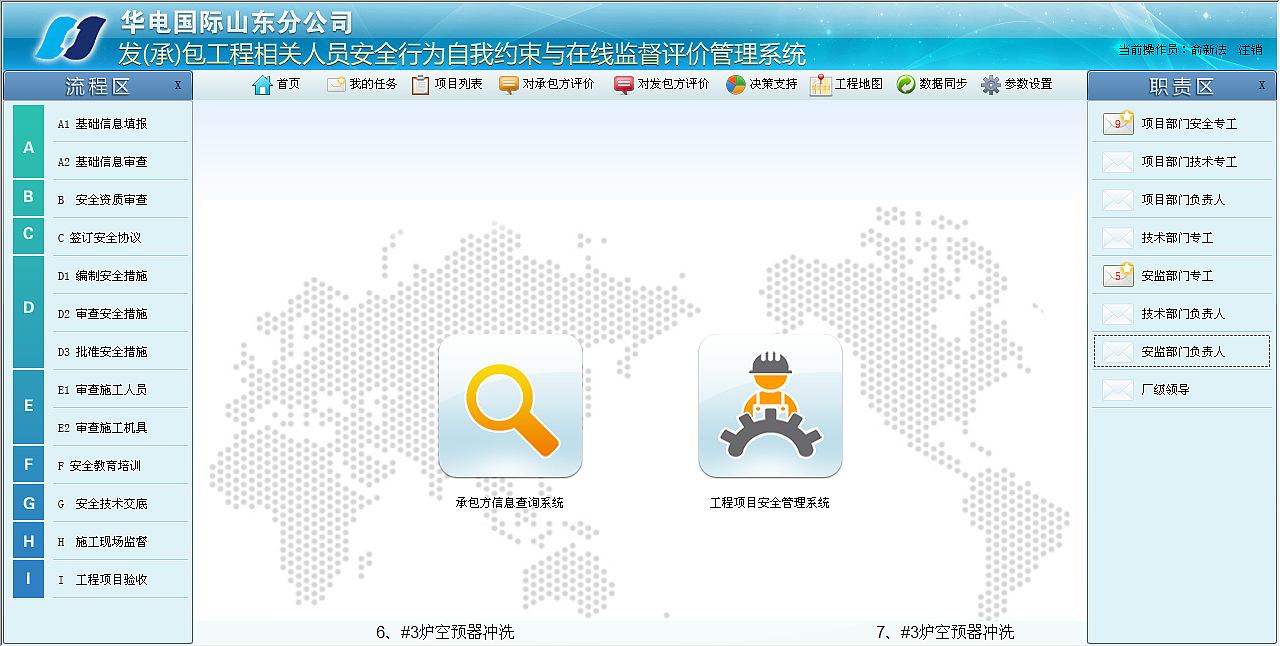Click envelope icon for 项目部门技术专工
This screenshot has width=1280, height=646.
pyautogui.click(x=1118, y=162)
